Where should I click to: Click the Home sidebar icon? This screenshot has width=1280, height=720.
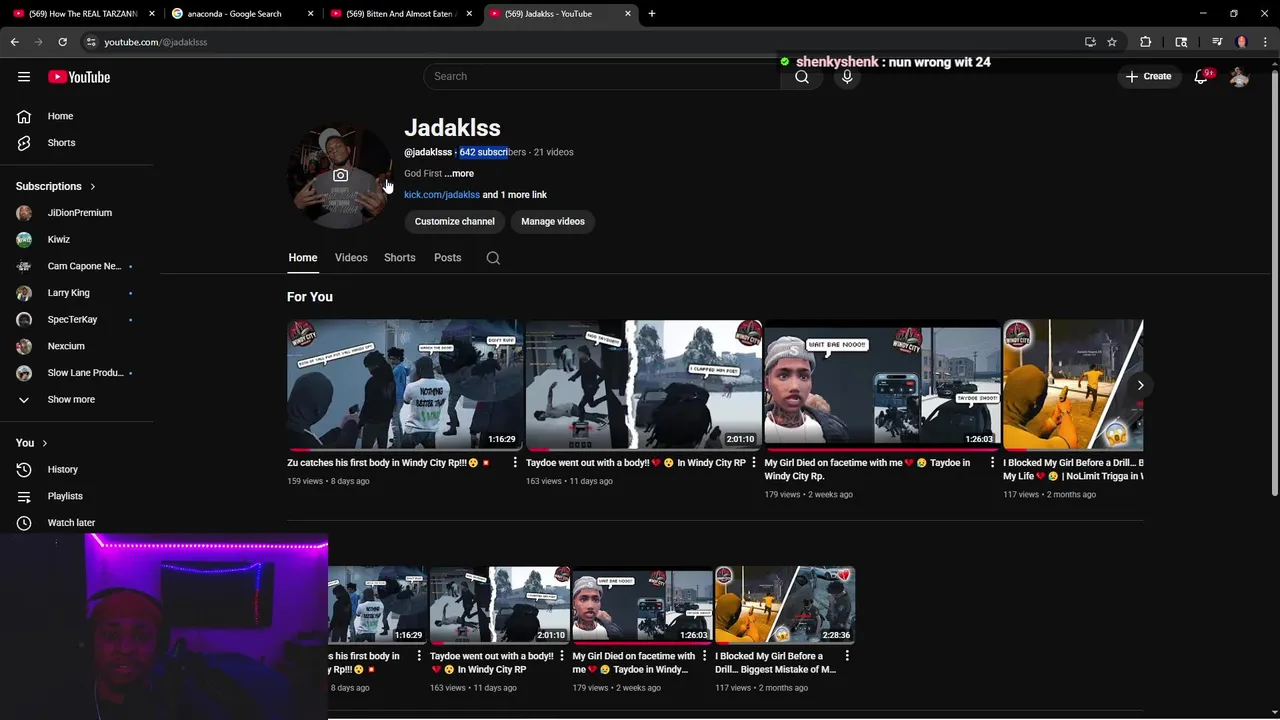24,116
